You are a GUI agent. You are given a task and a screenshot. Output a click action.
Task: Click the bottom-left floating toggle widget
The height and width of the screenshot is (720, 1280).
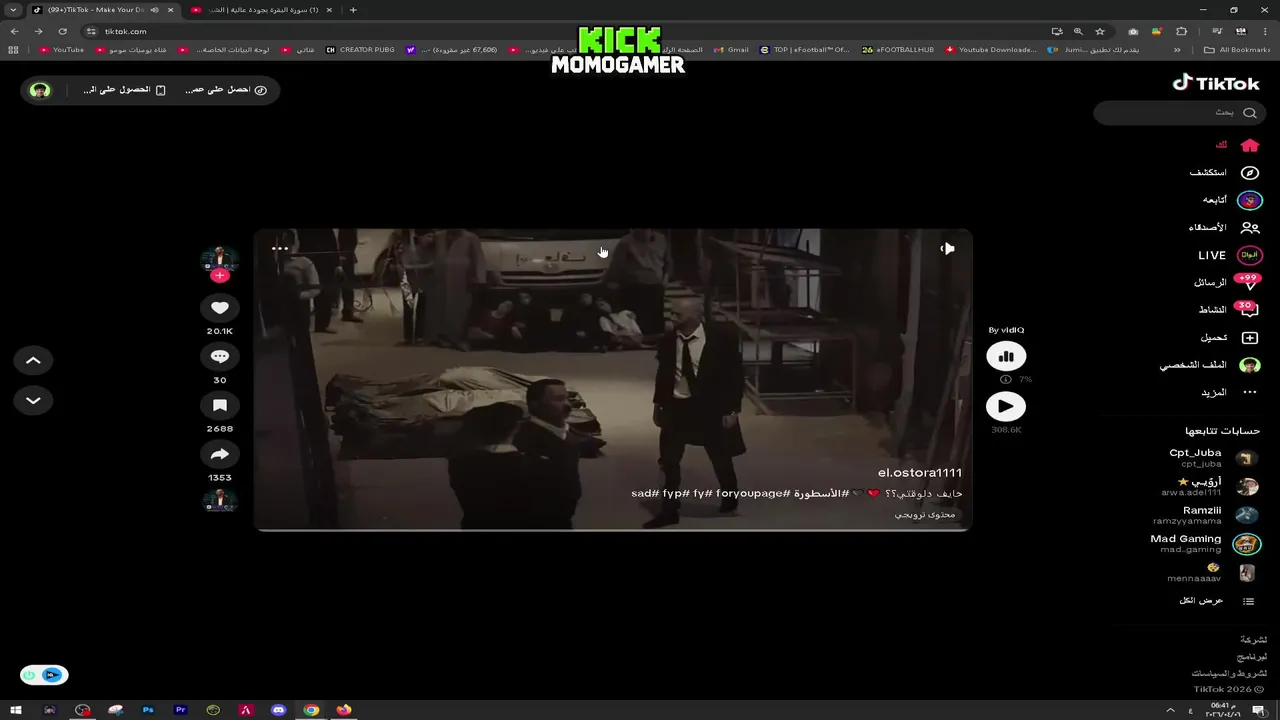point(44,675)
